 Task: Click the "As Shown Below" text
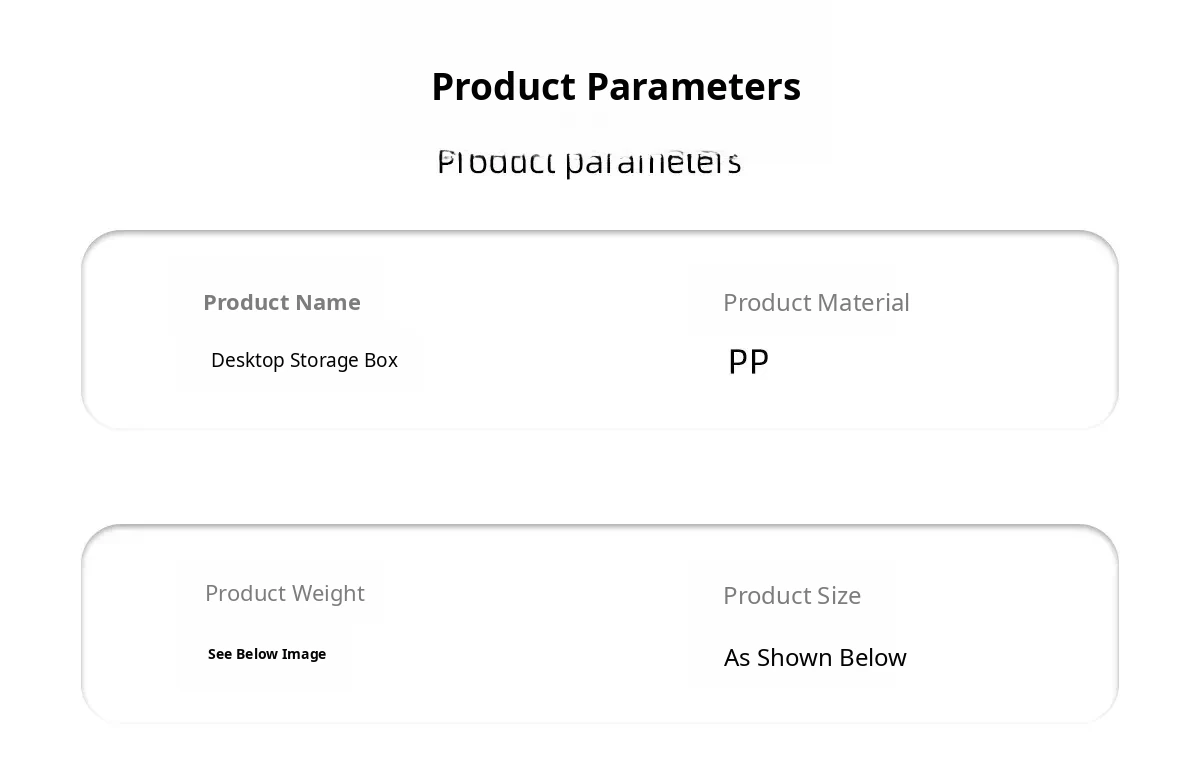coord(815,657)
